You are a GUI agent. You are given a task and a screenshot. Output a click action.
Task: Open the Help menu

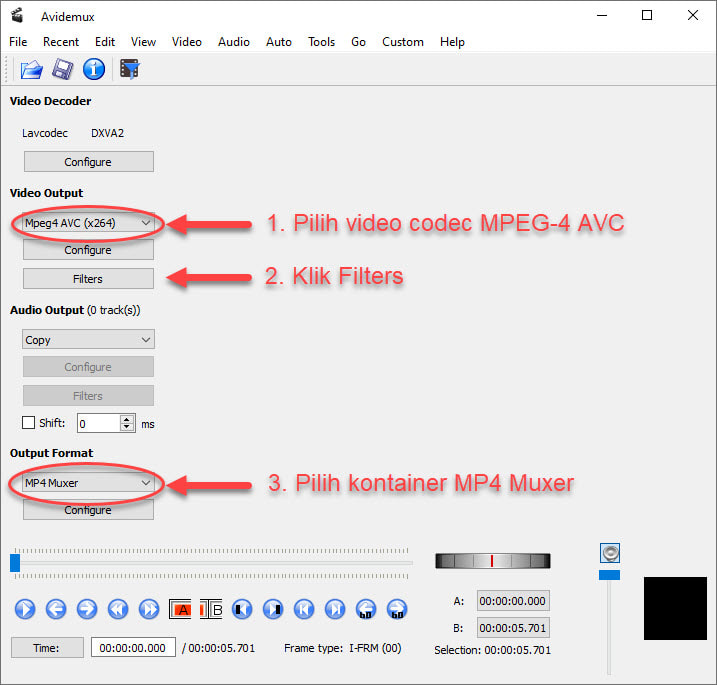pyautogui.click(x=452, y=42)
